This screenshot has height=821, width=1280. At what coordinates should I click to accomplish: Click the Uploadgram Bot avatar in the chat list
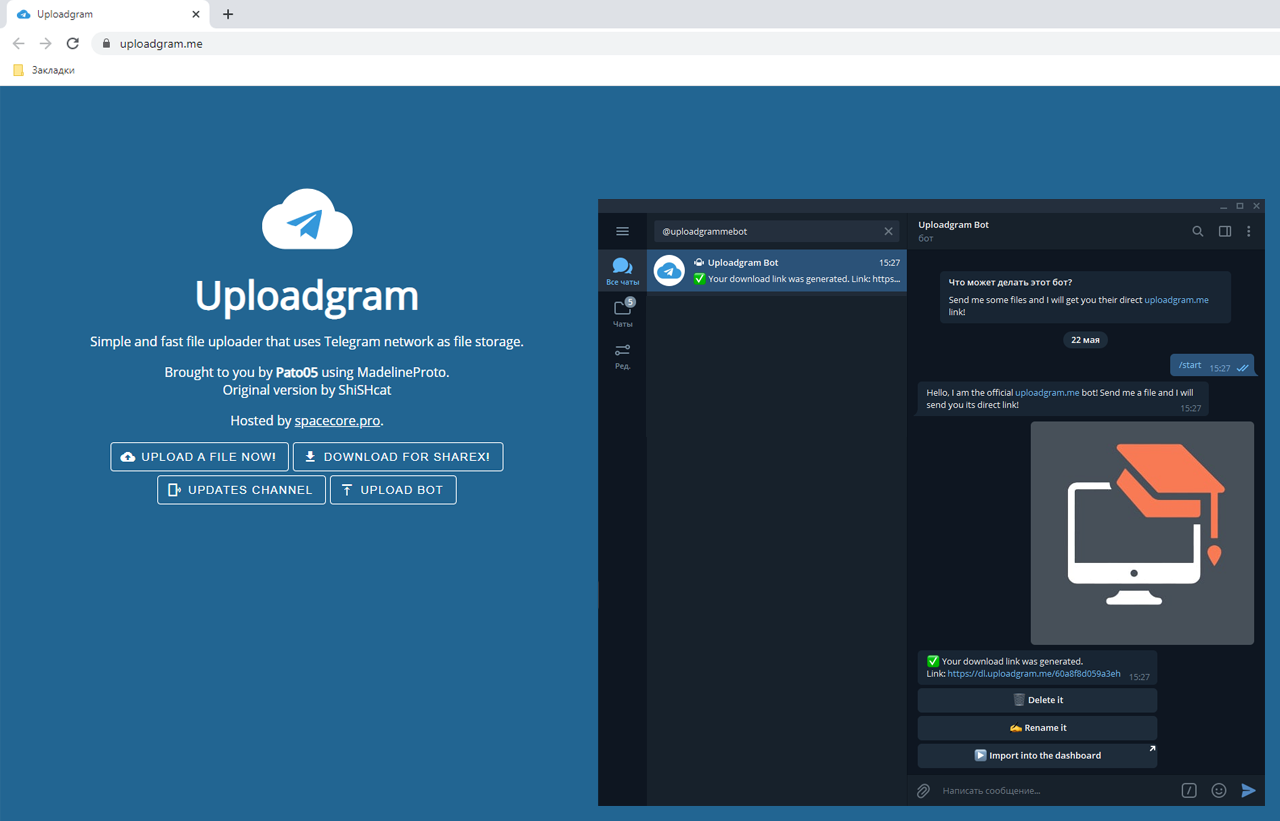tap(669, 271)
